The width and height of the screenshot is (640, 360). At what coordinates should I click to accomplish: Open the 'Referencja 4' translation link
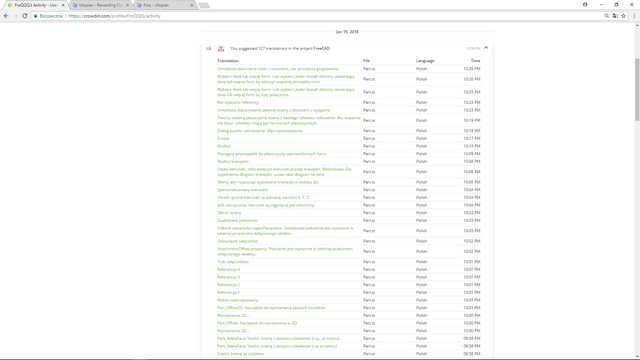pos(228,269)
